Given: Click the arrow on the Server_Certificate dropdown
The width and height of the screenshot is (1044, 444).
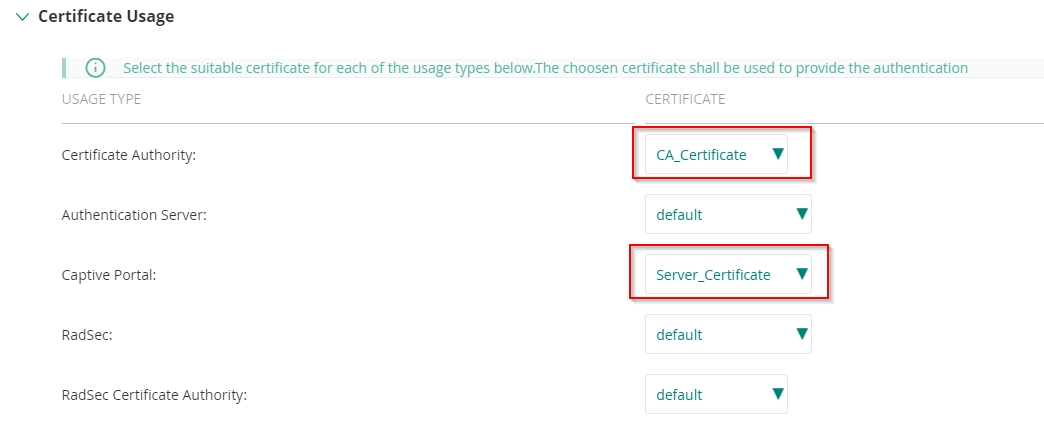Looking at the screenshot, I should (801, 274).
